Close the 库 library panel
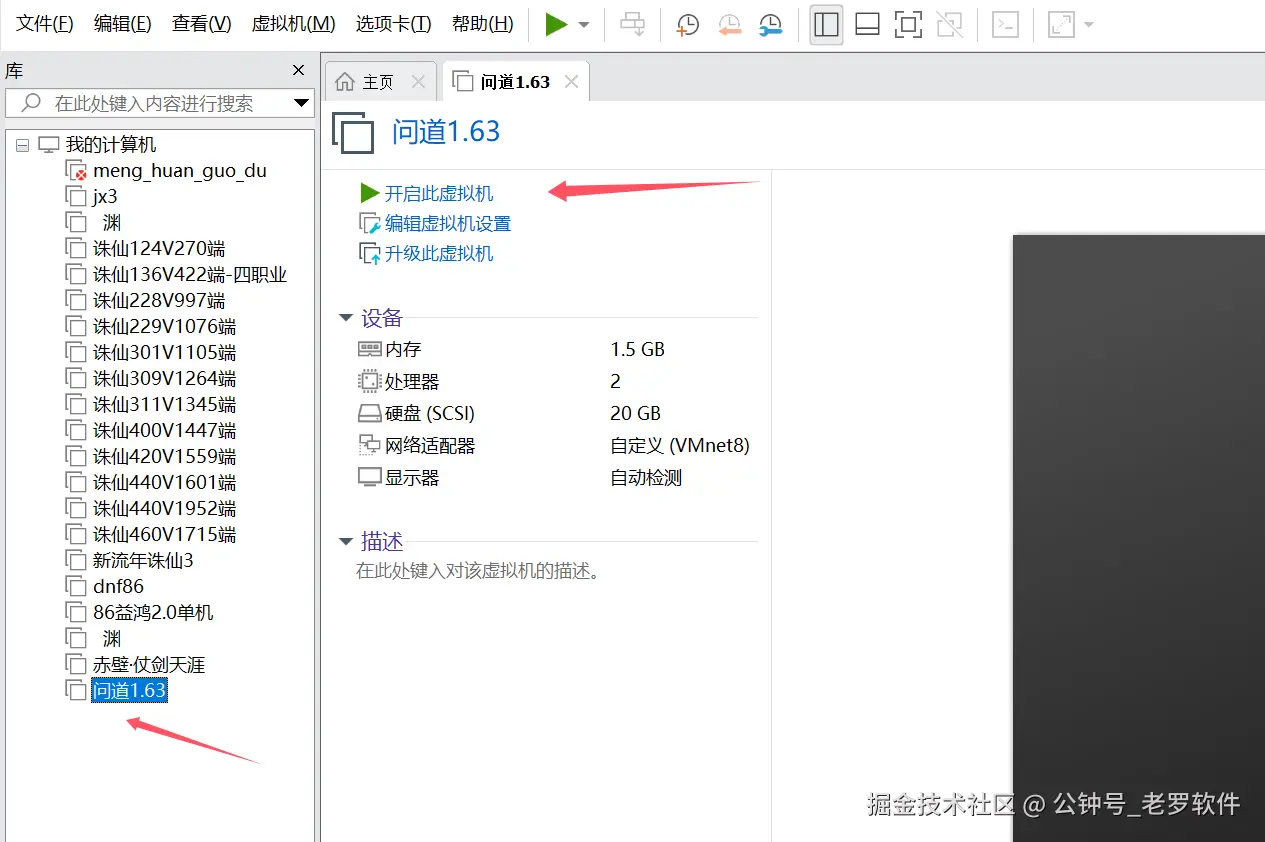Screen dimensions: 1265x842 point(298,70)
